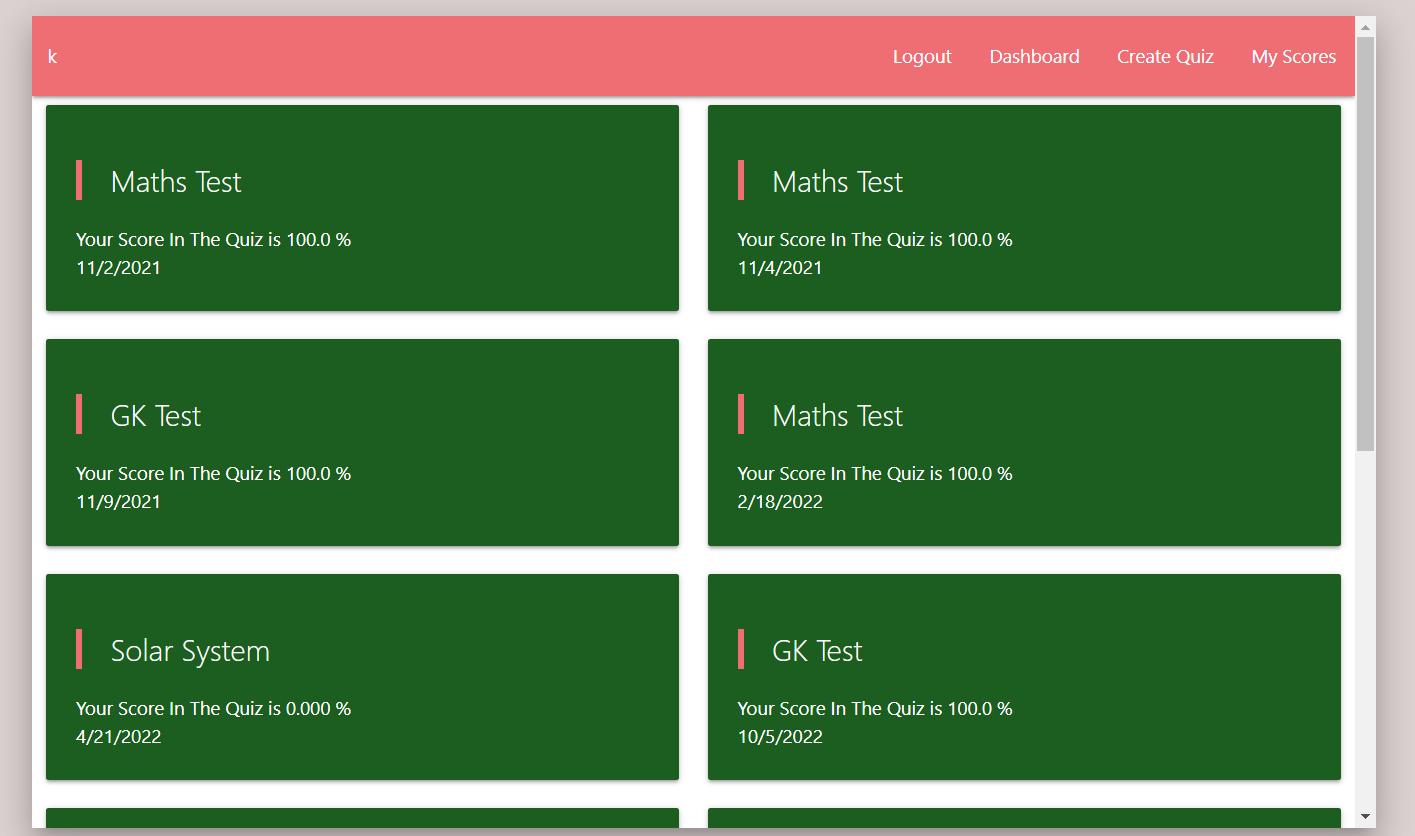Viewport: 1415px width, 836px height.
Task: Click the scrollbar down arrow
Action: point(1366,817)
